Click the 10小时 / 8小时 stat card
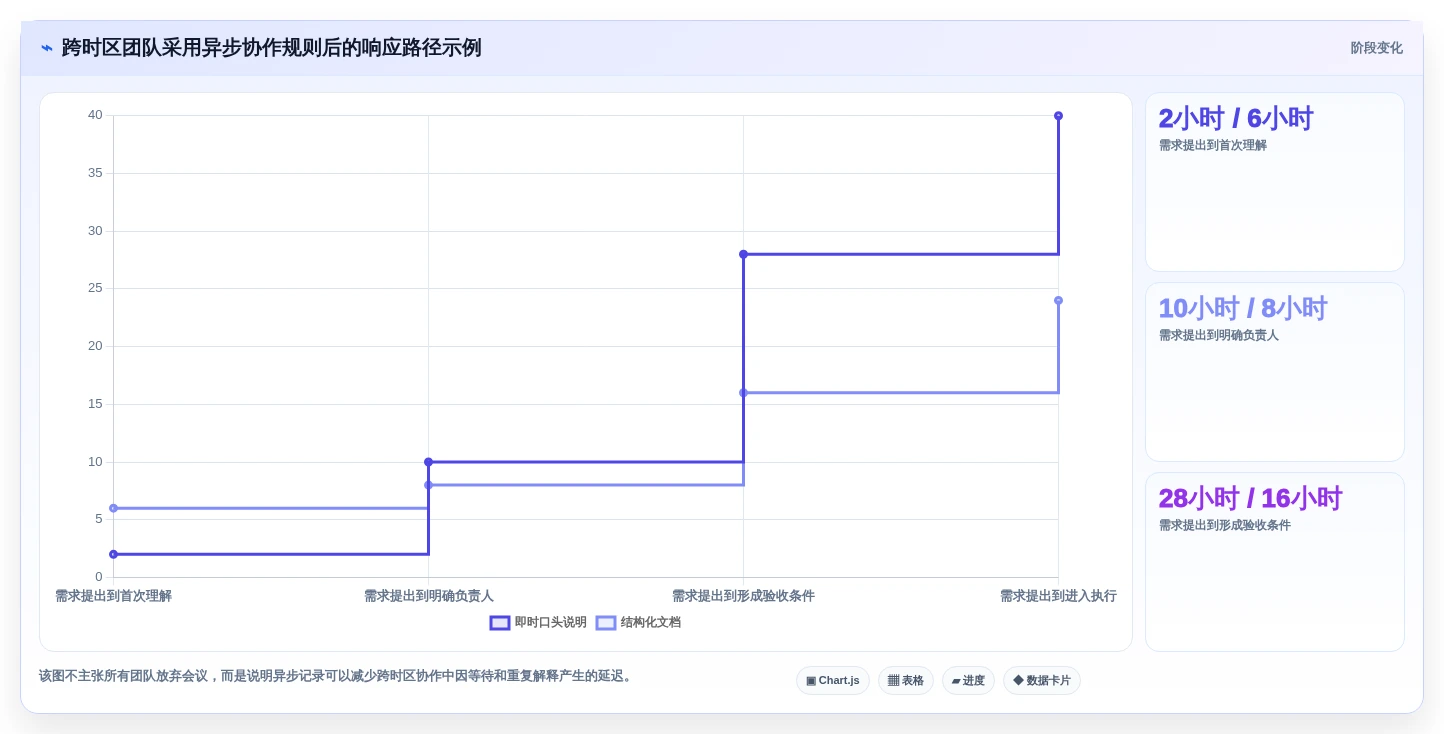This screenshot has width=1444, height=734. 1275,372
